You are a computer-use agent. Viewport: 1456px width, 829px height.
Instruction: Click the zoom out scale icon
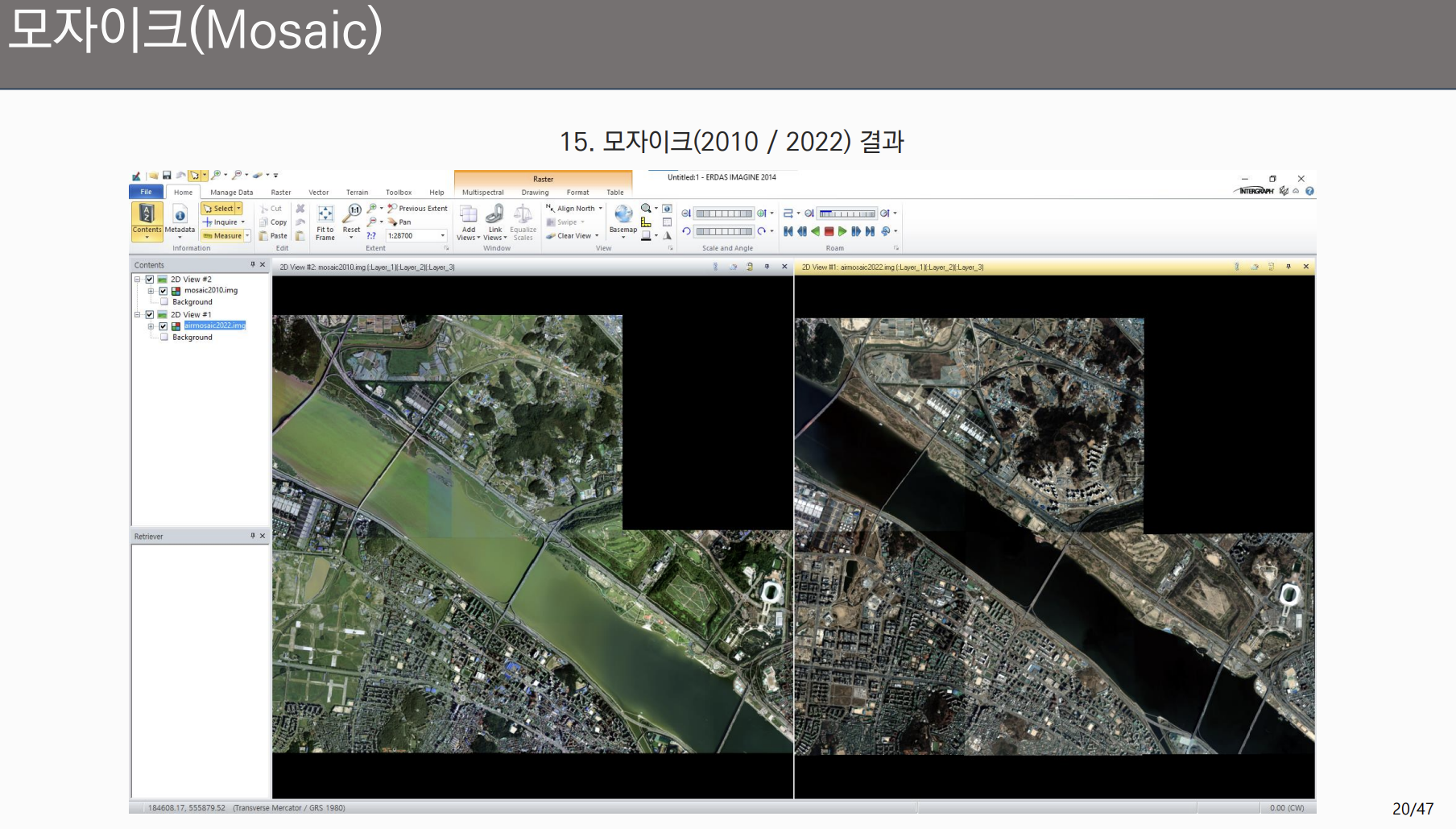[x=686, y=213]
